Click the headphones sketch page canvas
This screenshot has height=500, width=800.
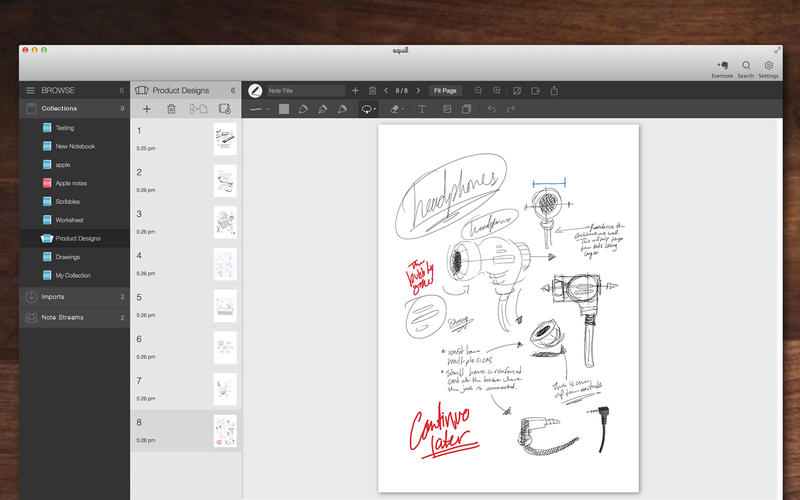(508, 308)
